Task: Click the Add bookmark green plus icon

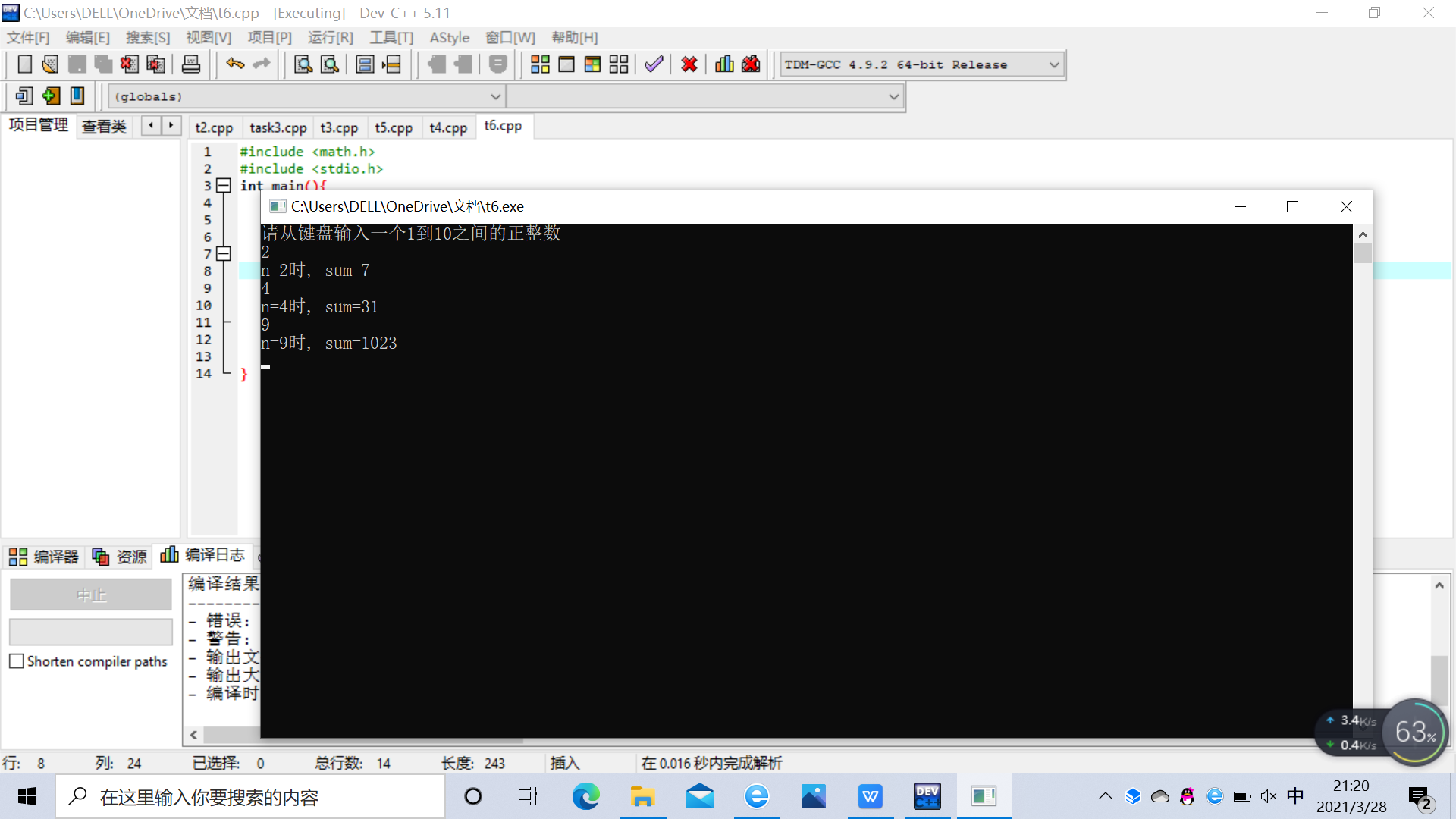Action: point(51,96)
